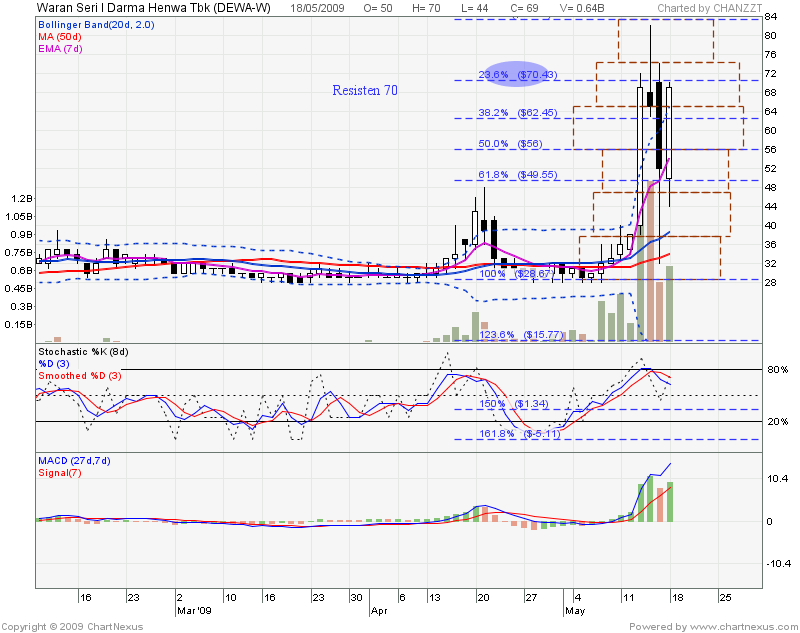Open the 'www.chartnexus.com' link
The width and height of the screenshot is (800, 633).
tap(743, 626)
